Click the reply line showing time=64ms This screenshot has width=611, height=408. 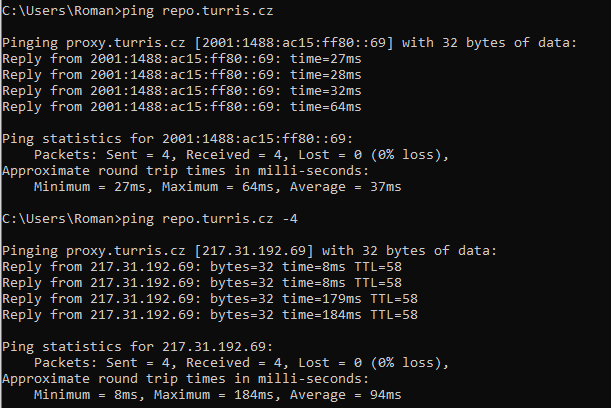pos(182,107)
